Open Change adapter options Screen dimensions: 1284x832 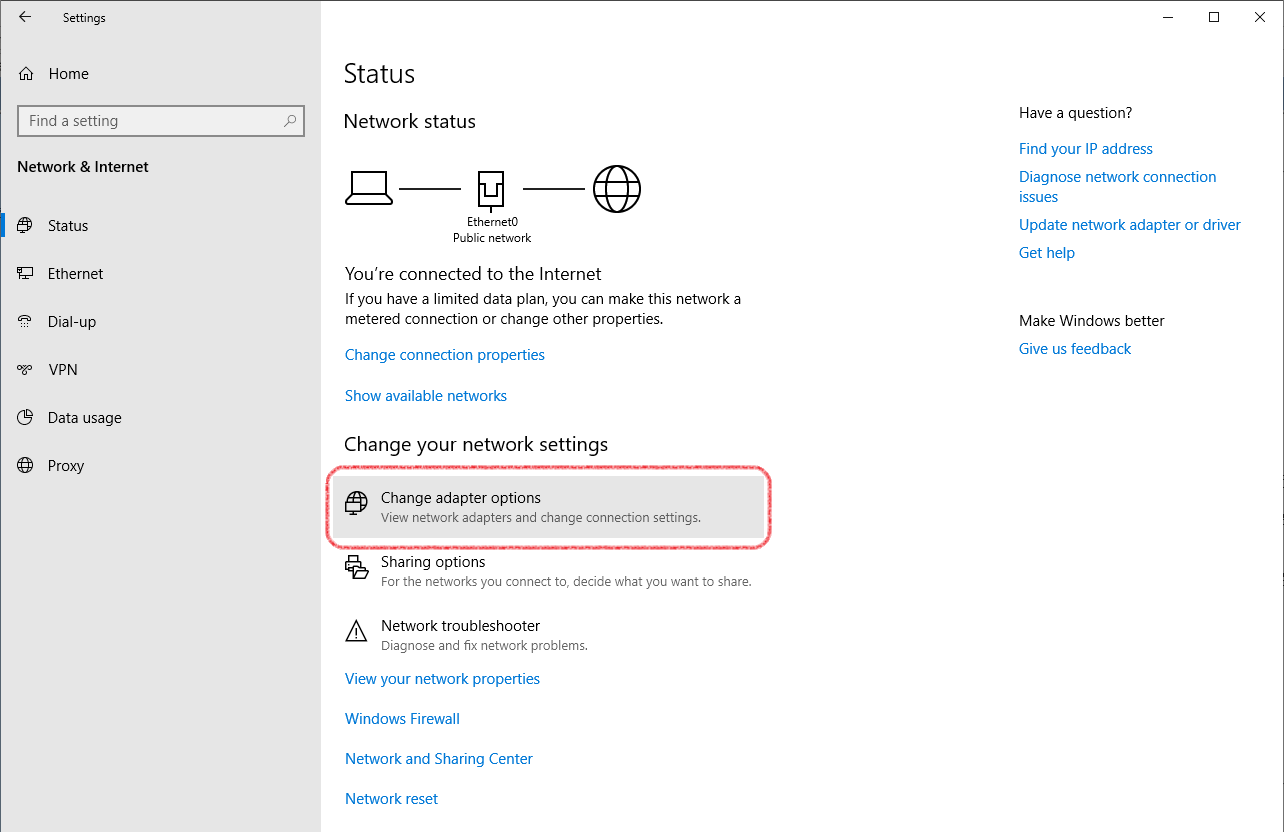click(460, 498)
